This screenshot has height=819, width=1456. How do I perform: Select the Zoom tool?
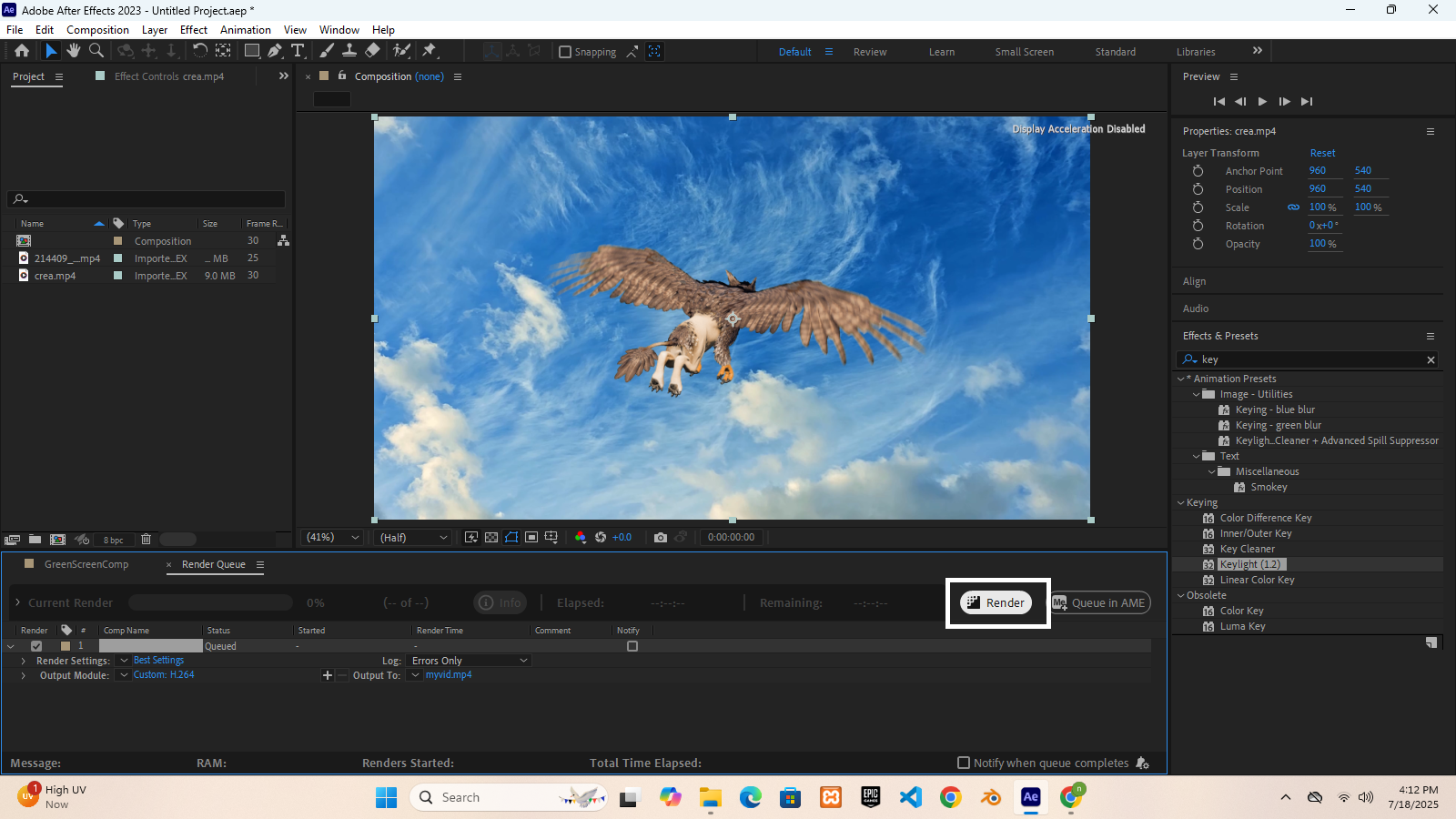pos(96,51)
